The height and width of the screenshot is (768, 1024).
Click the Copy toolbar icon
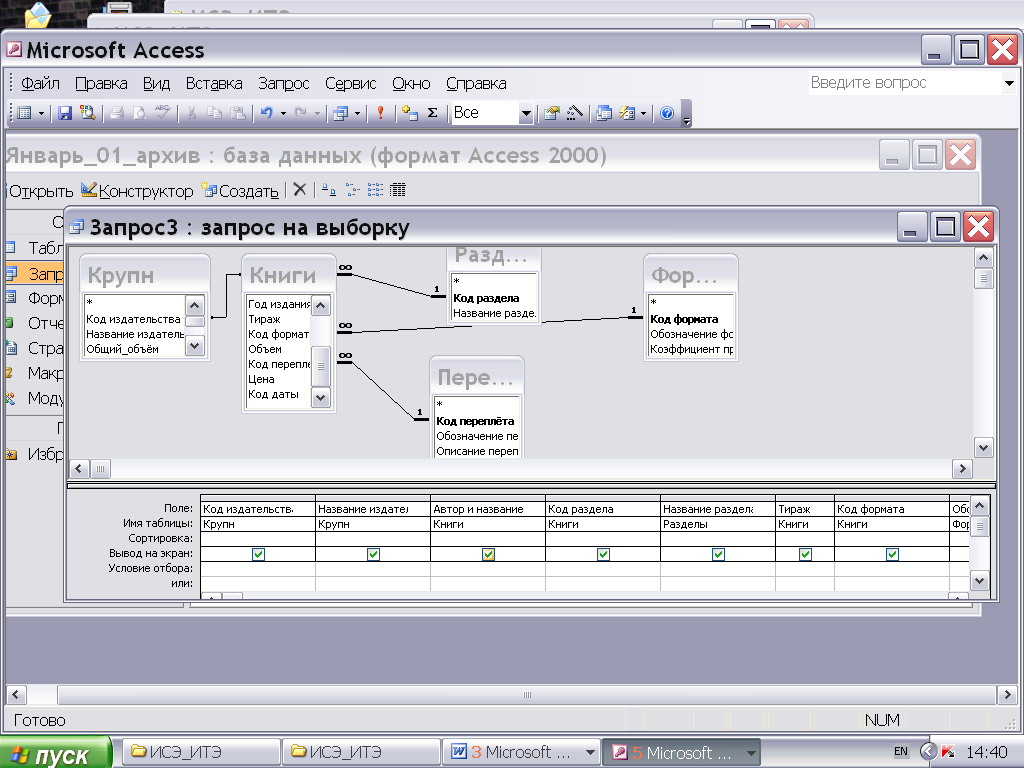coord(214,113)
